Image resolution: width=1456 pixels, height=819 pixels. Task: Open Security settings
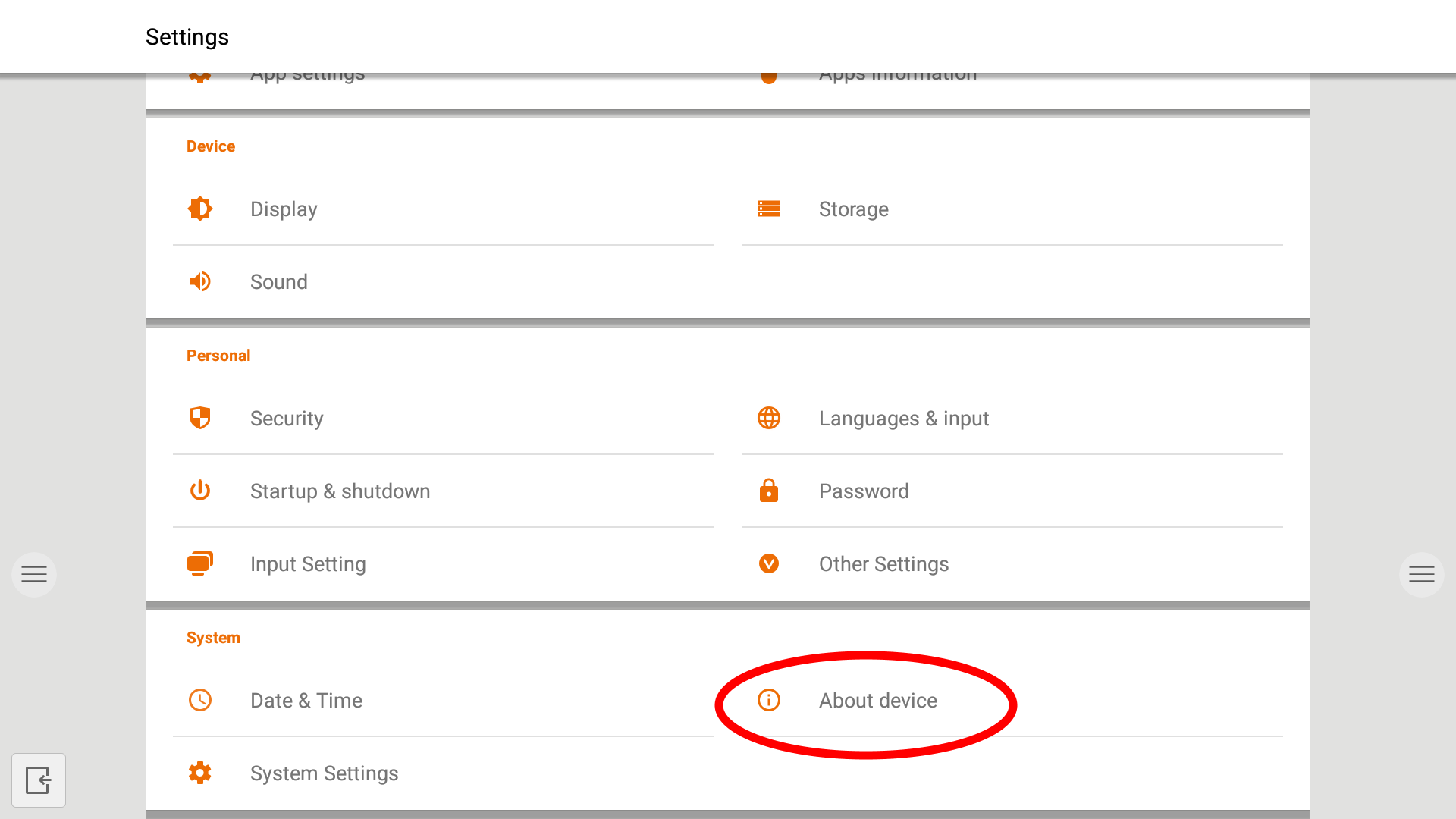287,418
